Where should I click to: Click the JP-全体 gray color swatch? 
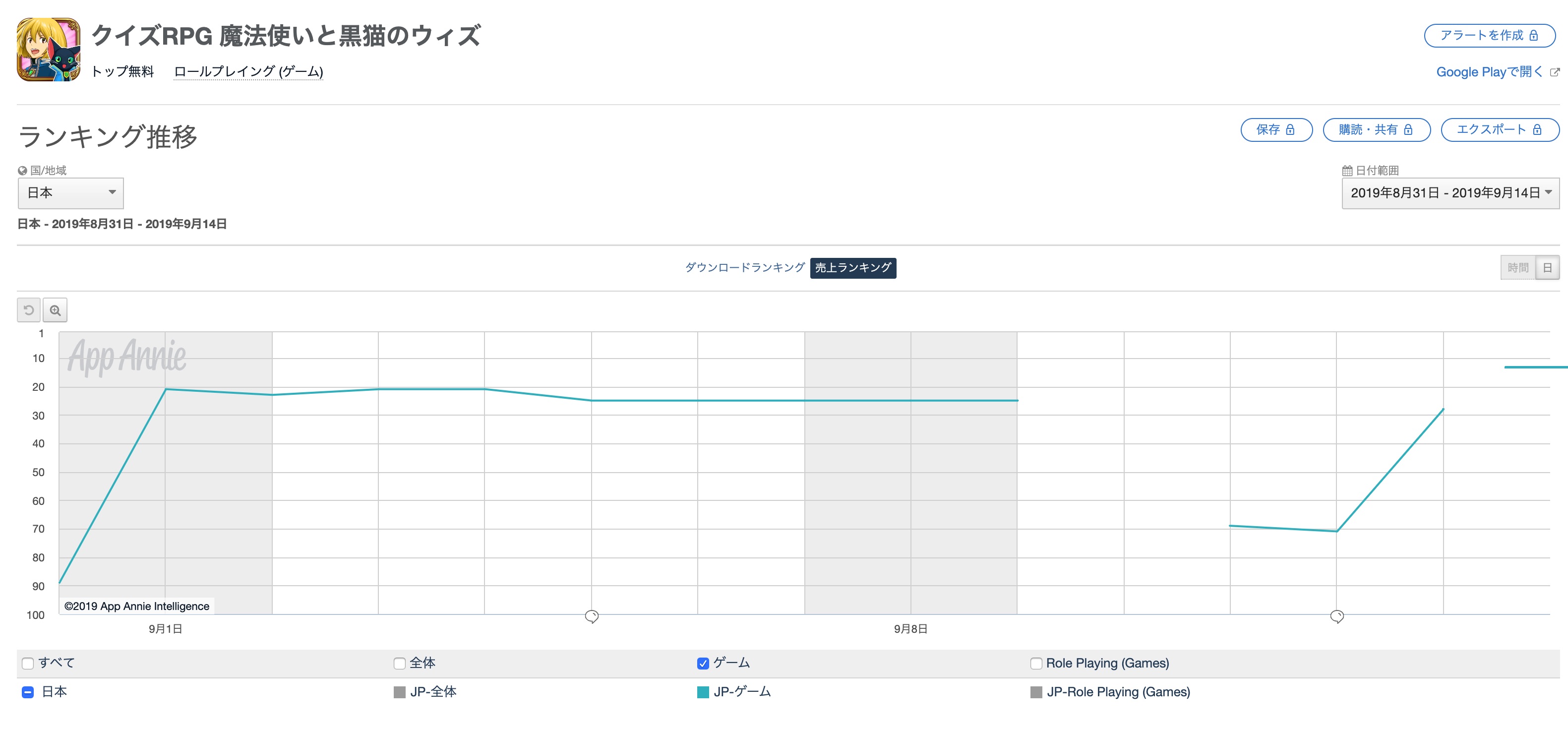399,692
